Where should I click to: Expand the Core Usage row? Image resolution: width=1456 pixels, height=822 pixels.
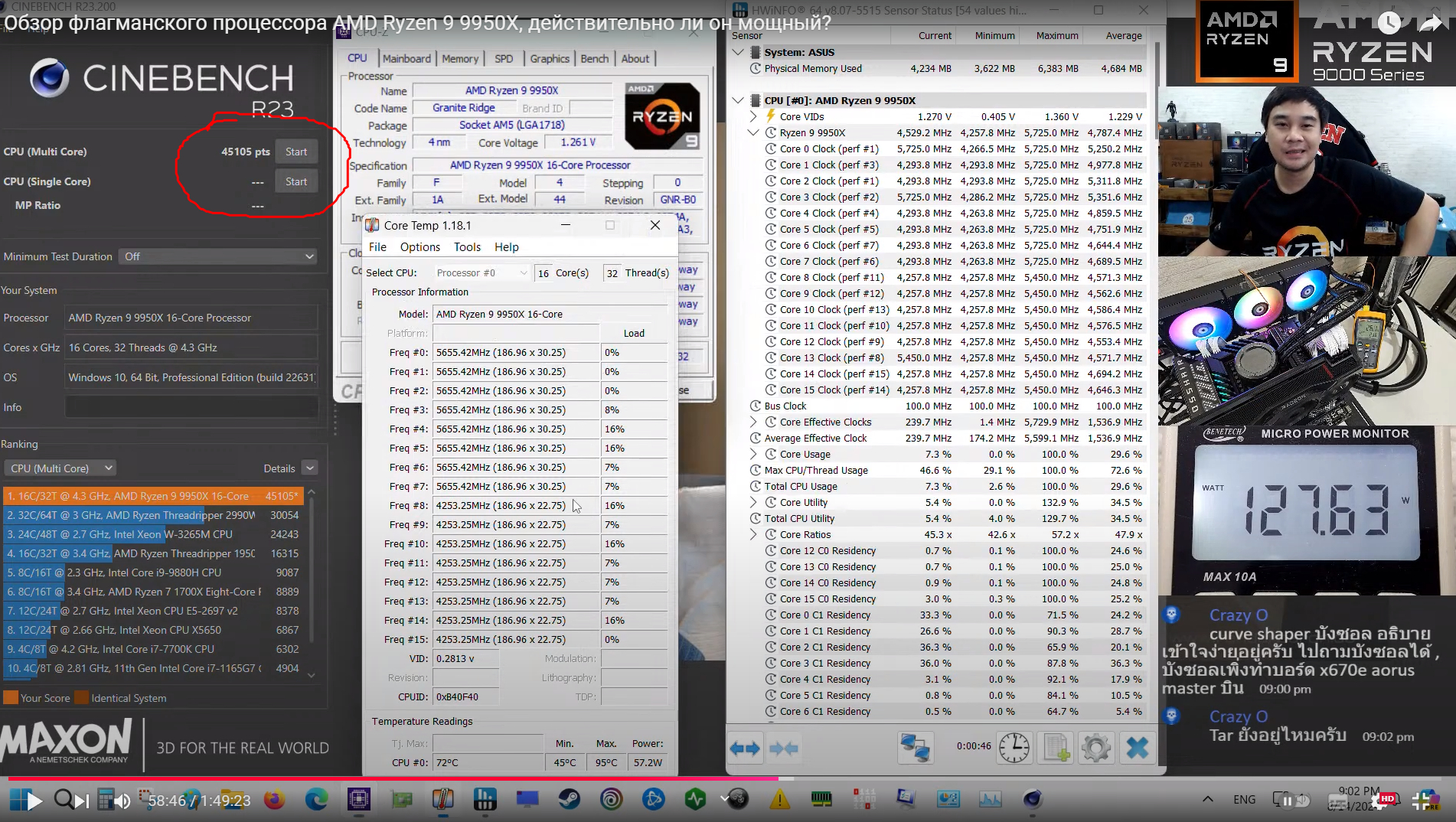click(x=753, y=454)
